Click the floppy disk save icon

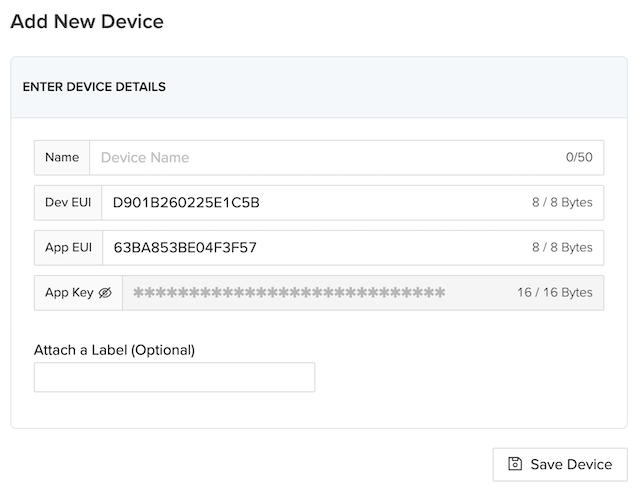(x=515, y=464)
